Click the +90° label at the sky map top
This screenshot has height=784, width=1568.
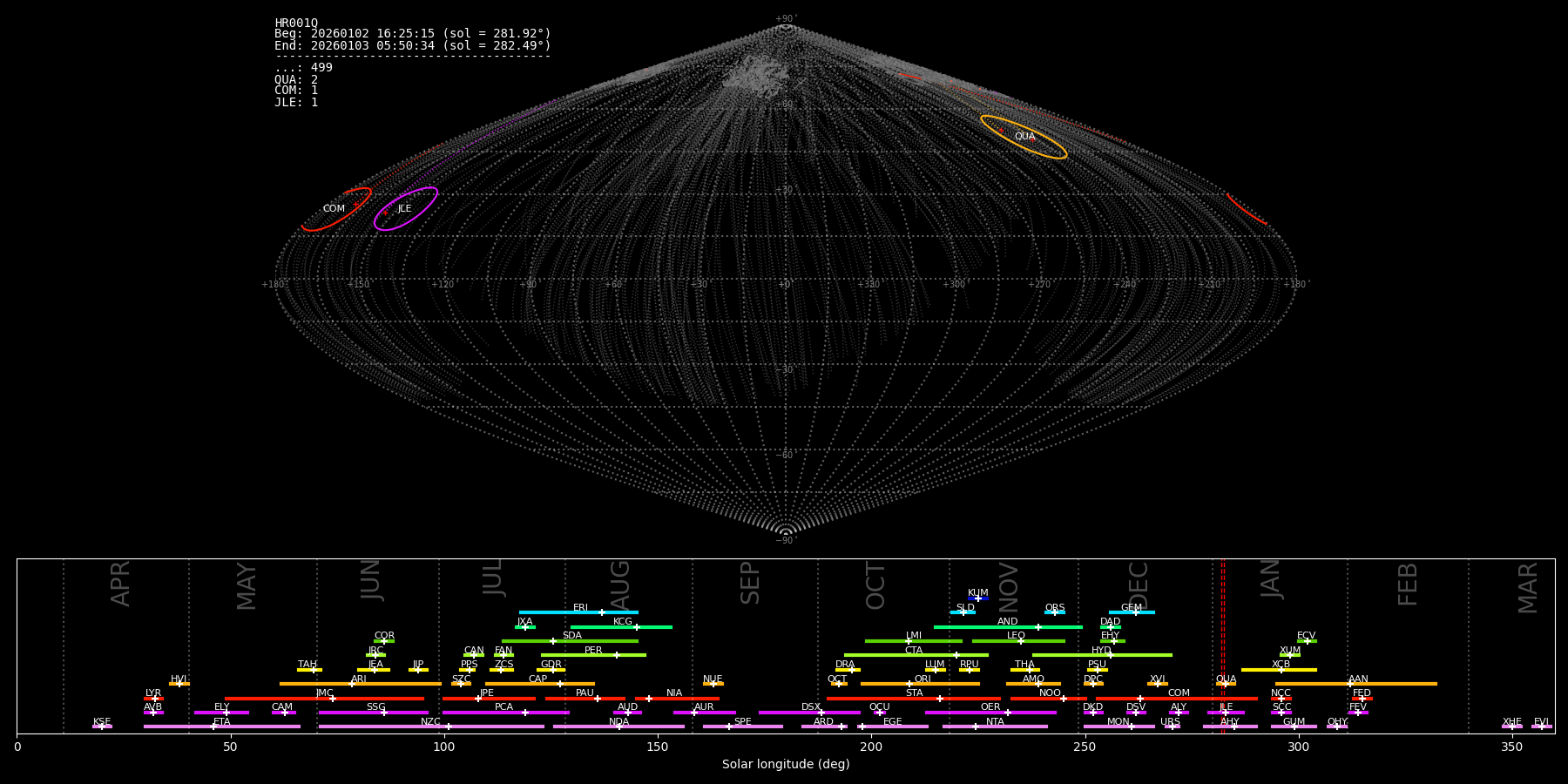pos(786,19)
